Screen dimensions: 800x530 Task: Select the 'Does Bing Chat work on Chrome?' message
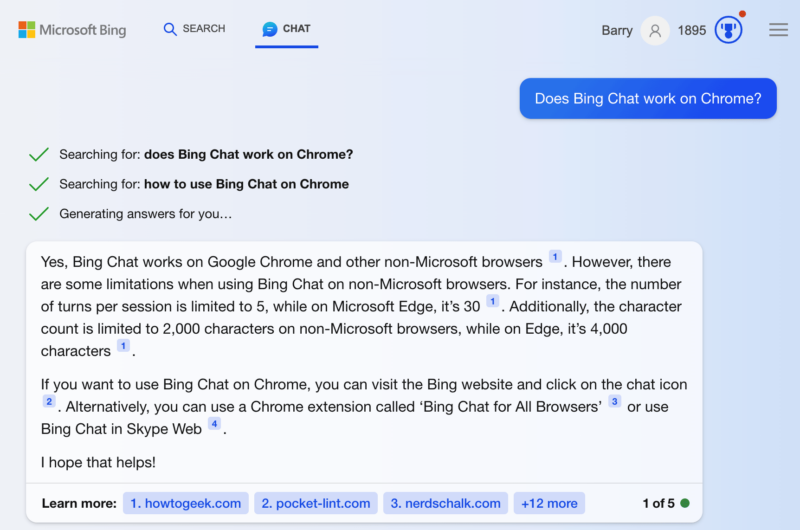648,98
